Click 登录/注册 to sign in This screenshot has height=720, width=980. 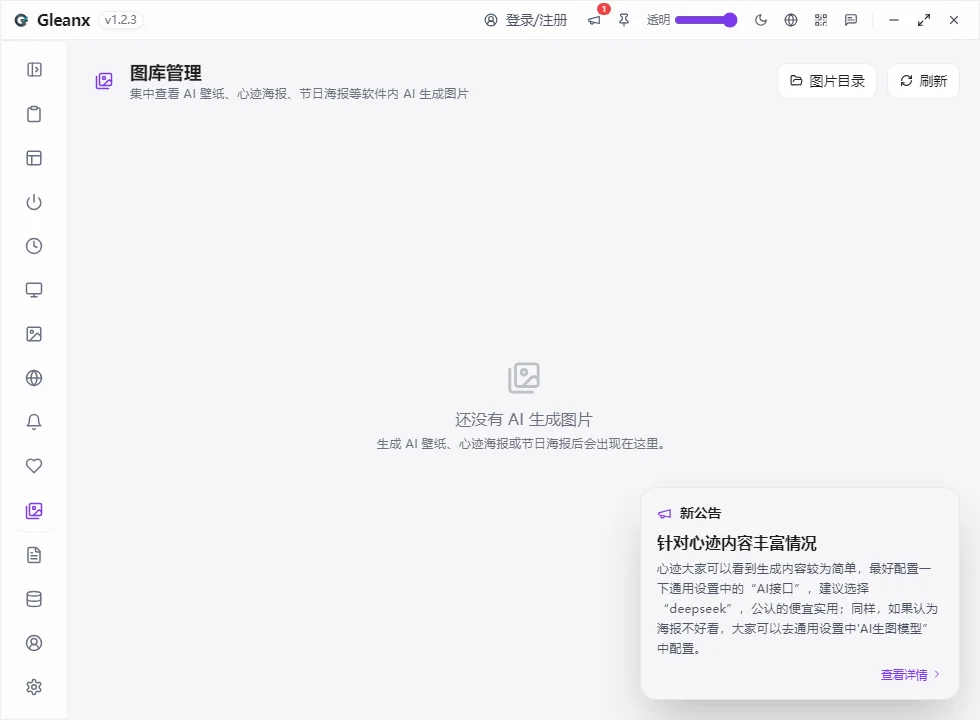point(526,20)
